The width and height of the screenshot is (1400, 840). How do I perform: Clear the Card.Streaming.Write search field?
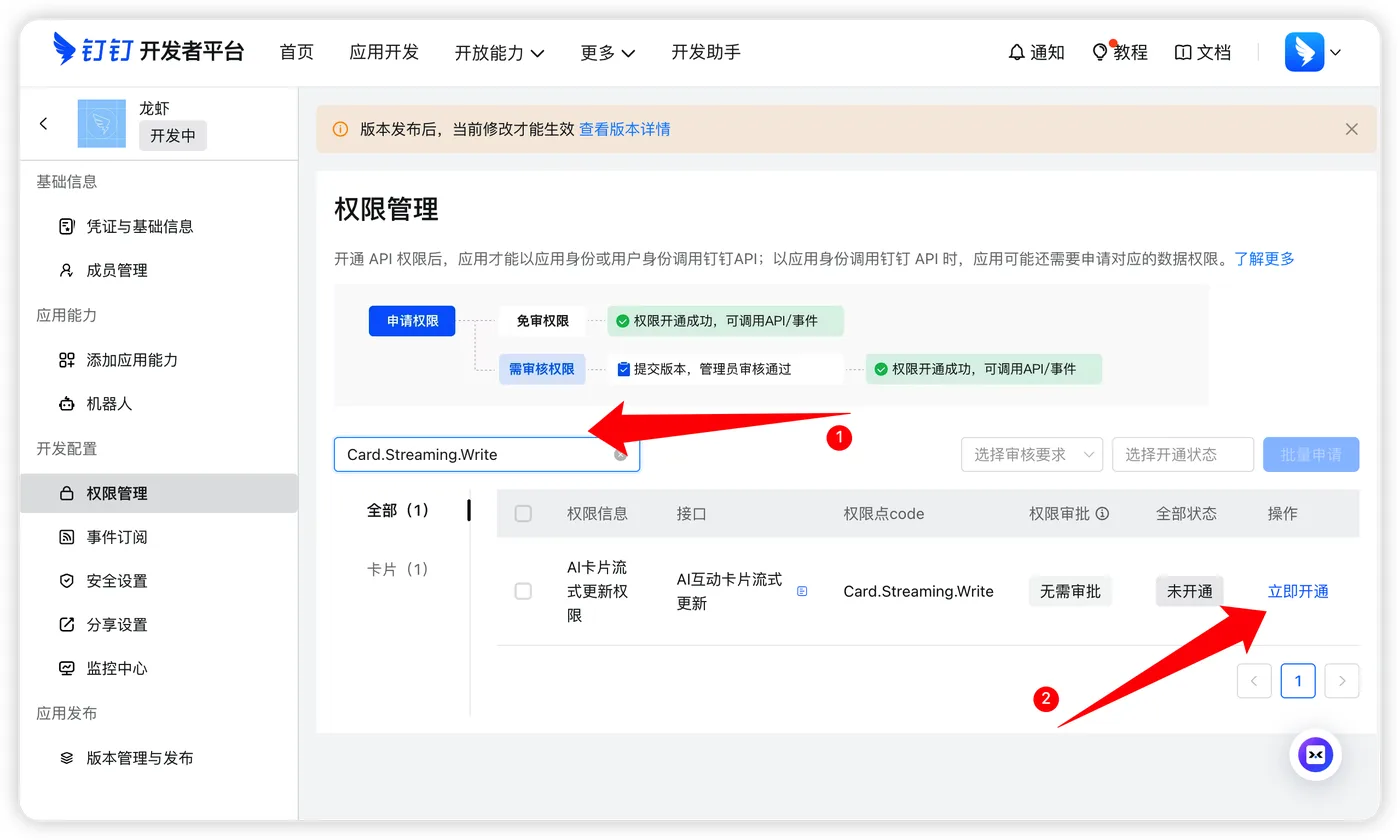pos(620,454)
